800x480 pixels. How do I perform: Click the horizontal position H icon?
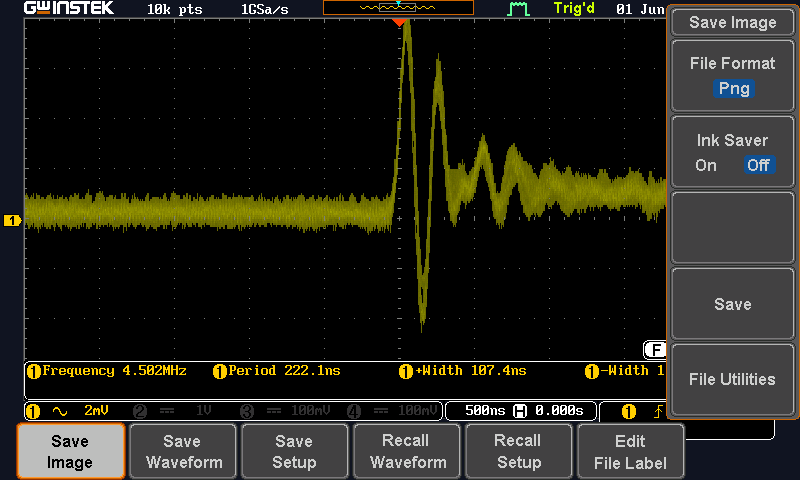pos(520,411)
